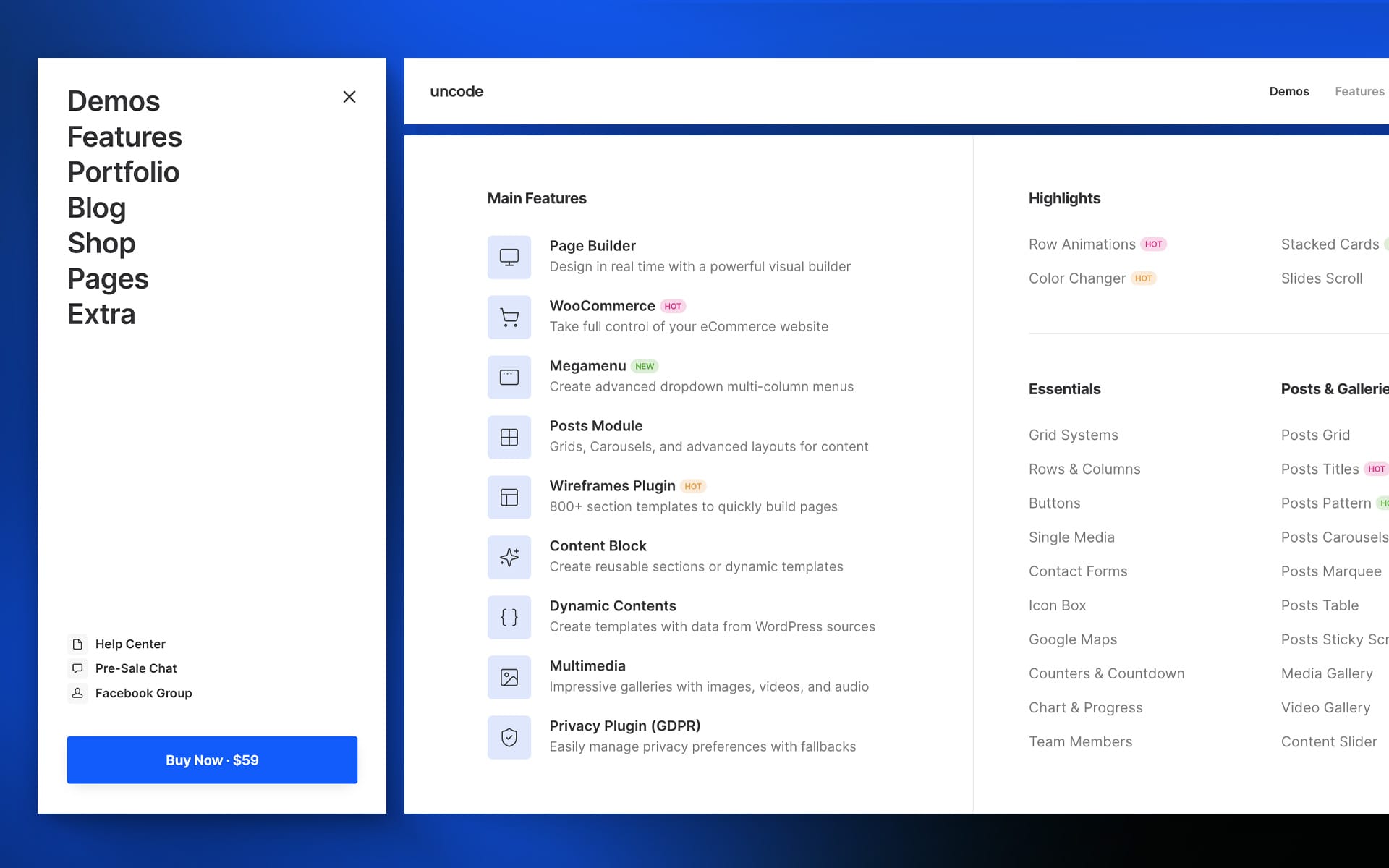Image resolution: width=1389 pixels, height=868 pixels.
Task: Select Features in the top navigation bar
Action: [1359, 91]
